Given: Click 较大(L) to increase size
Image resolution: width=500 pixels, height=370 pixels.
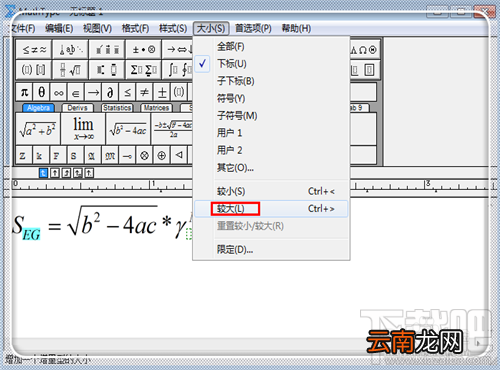Looking at the screenshot, I should click(271, 209).
